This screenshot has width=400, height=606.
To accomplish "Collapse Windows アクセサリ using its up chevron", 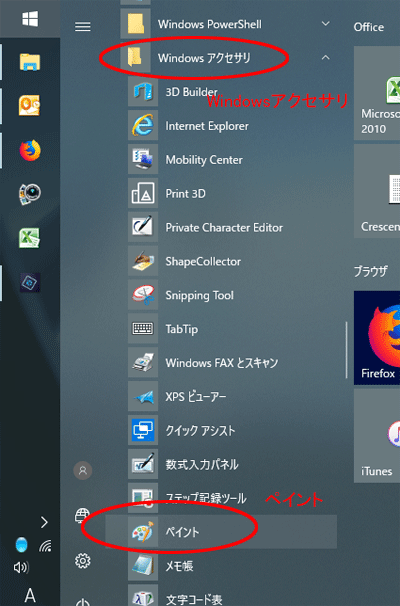I will [x=326, y=58].
